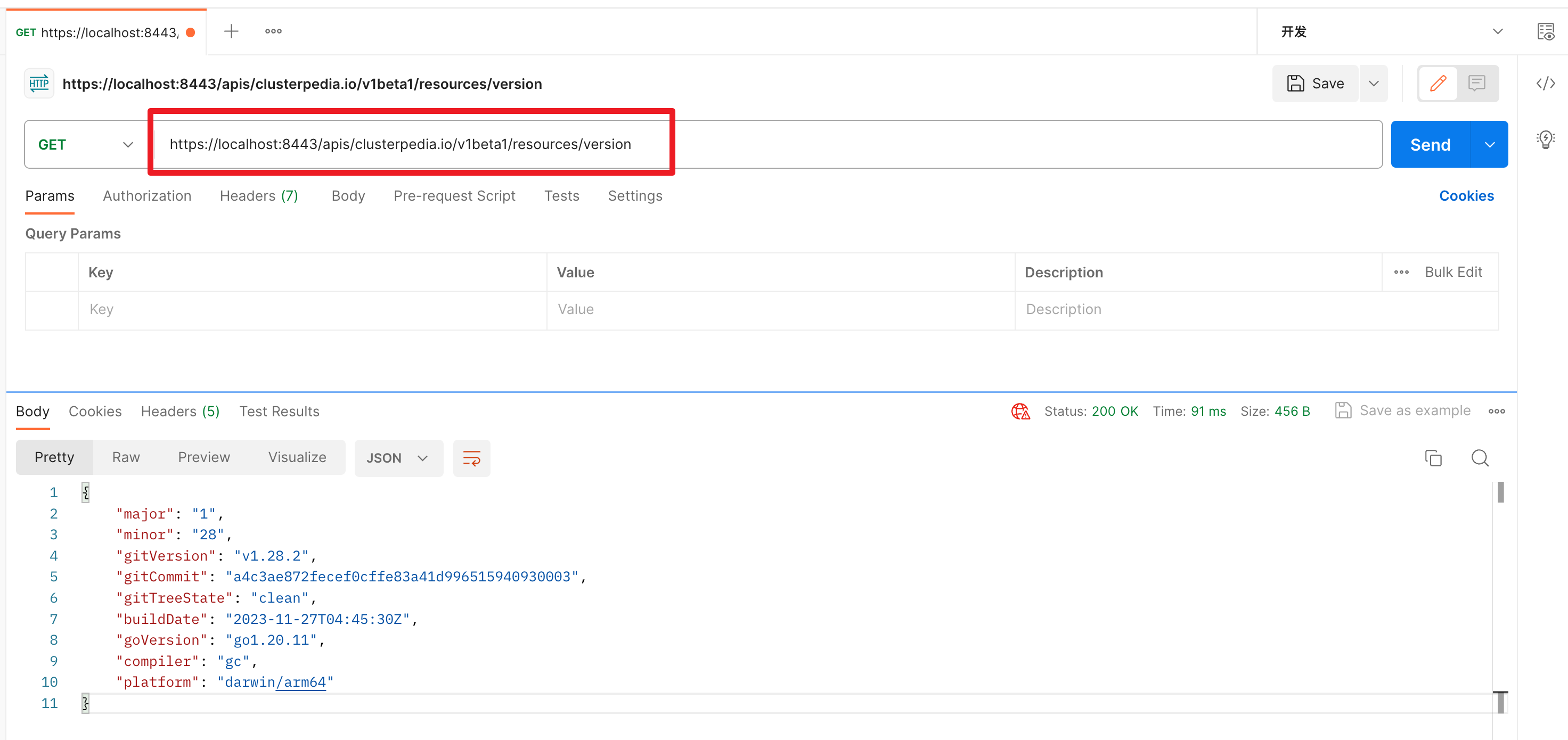Open the comments icon beside the pencil
Viewport: 1568px width, 740px height.
[x=1476, y=84]
